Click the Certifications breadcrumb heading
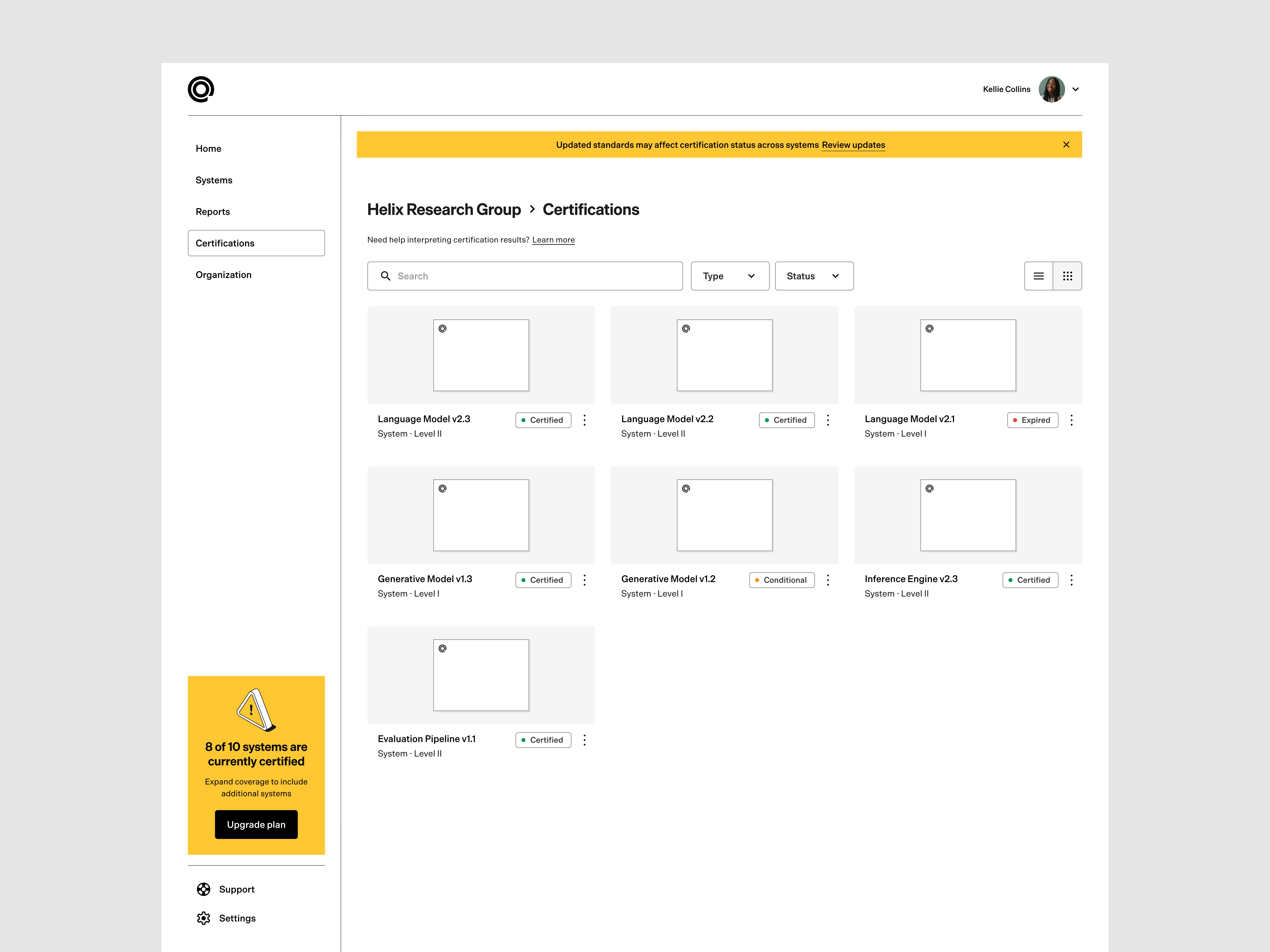The width and height of the screenshot is (1270, 952). click(x=591, y=209)
